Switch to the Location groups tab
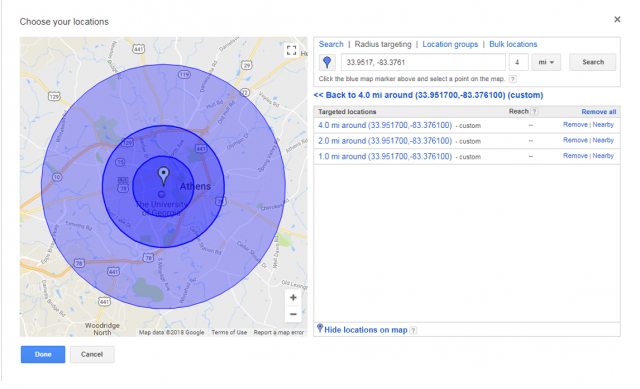Viewport: 640px width, 389px height. coord(450,44)
